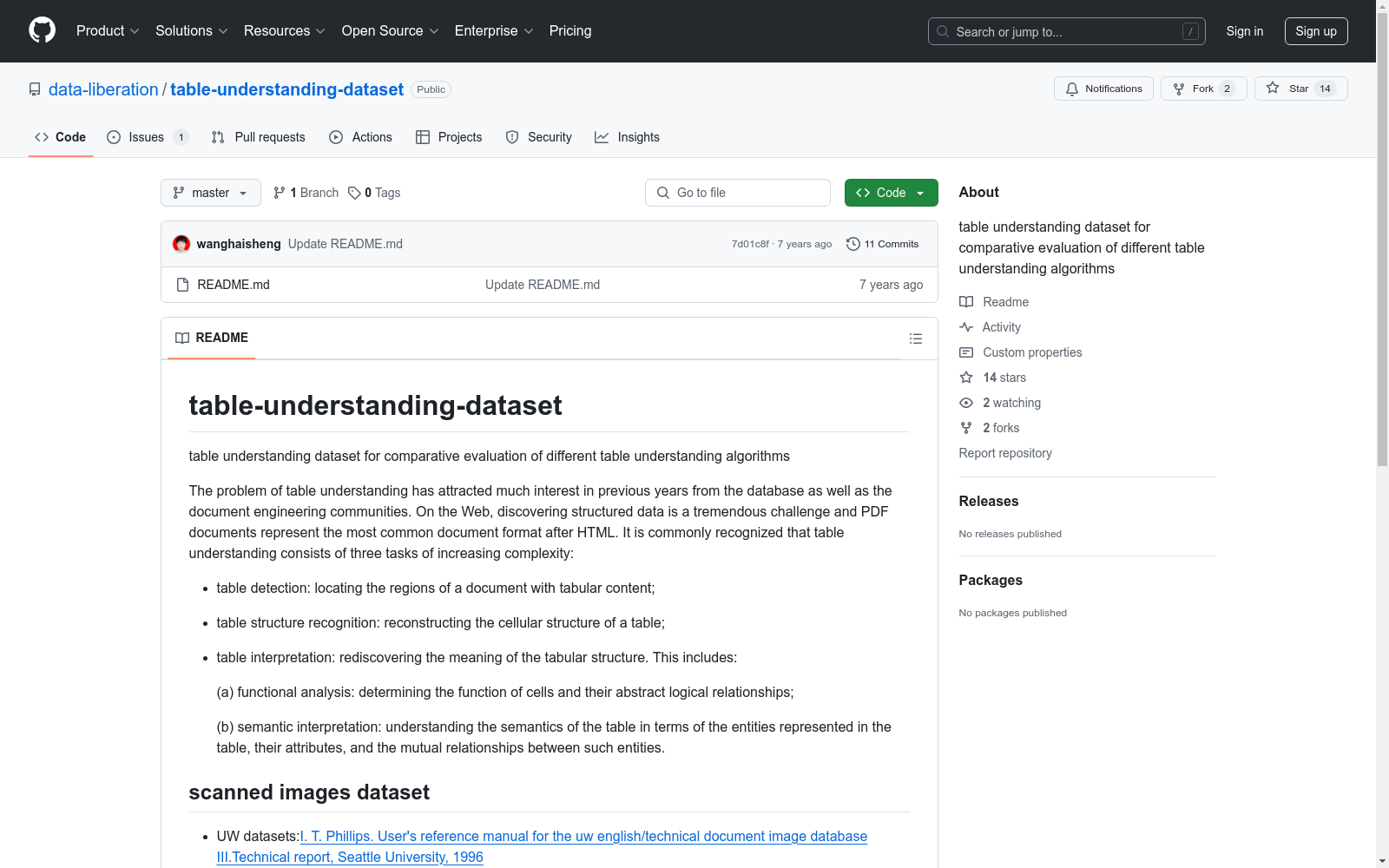Viewport: 1389px width, 868px height.
Task: Open the README.md file
Action: [234, 285]
